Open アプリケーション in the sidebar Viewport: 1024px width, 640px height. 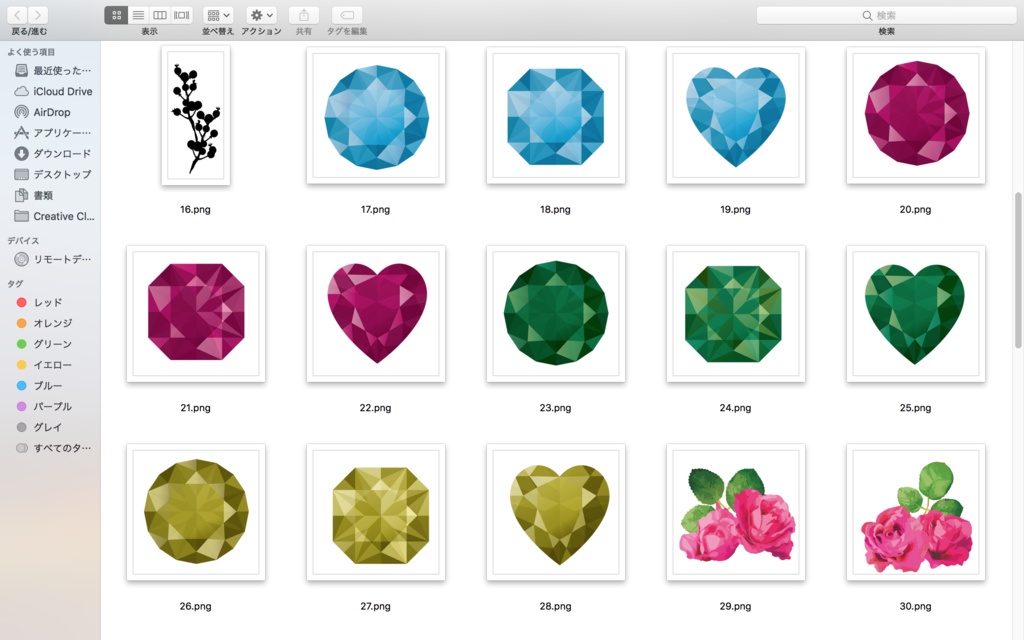click(x=52, y=133)
